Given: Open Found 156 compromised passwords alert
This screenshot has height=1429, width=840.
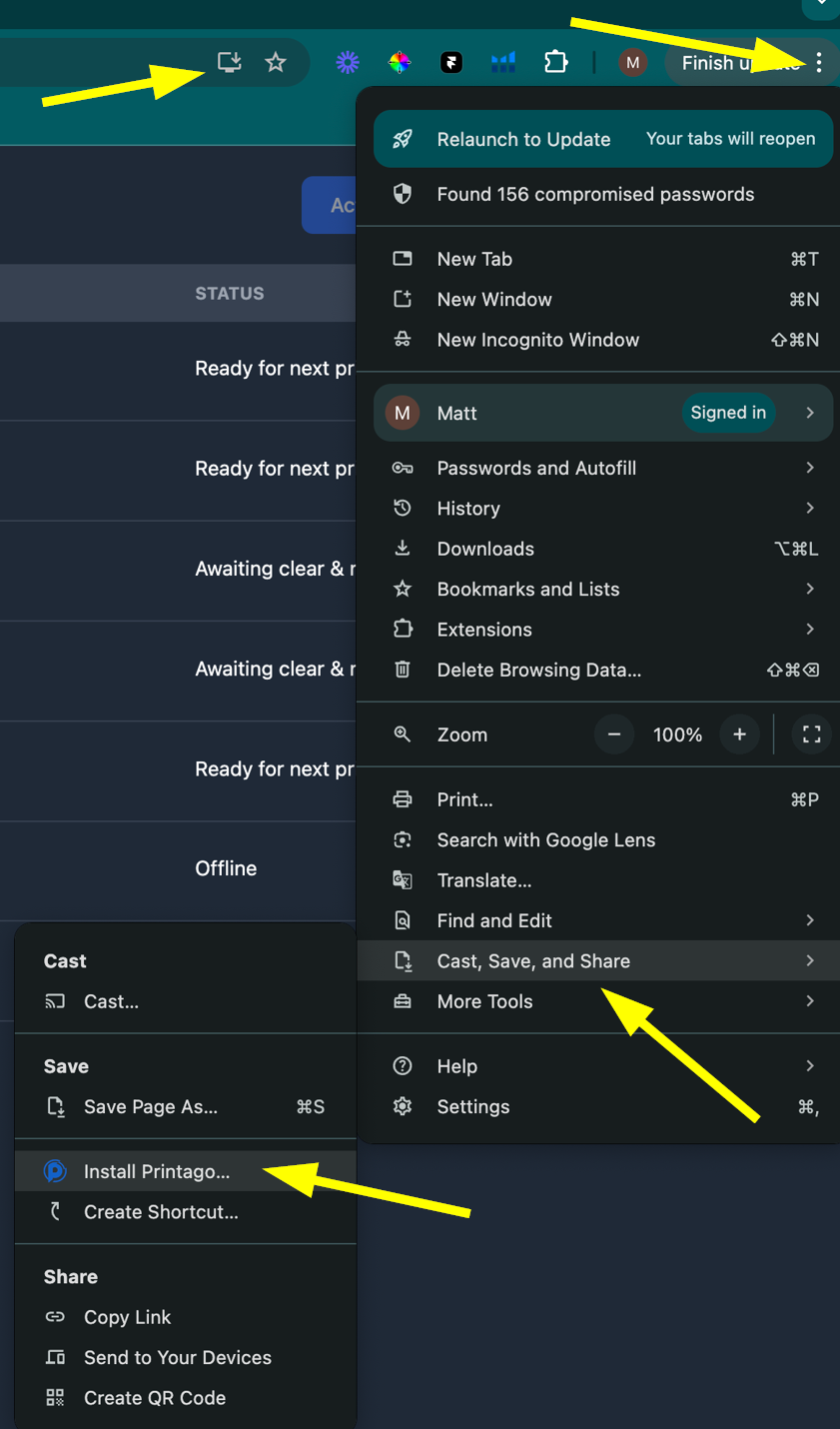Looking at the screenshot, I should (x=595, y=194).
